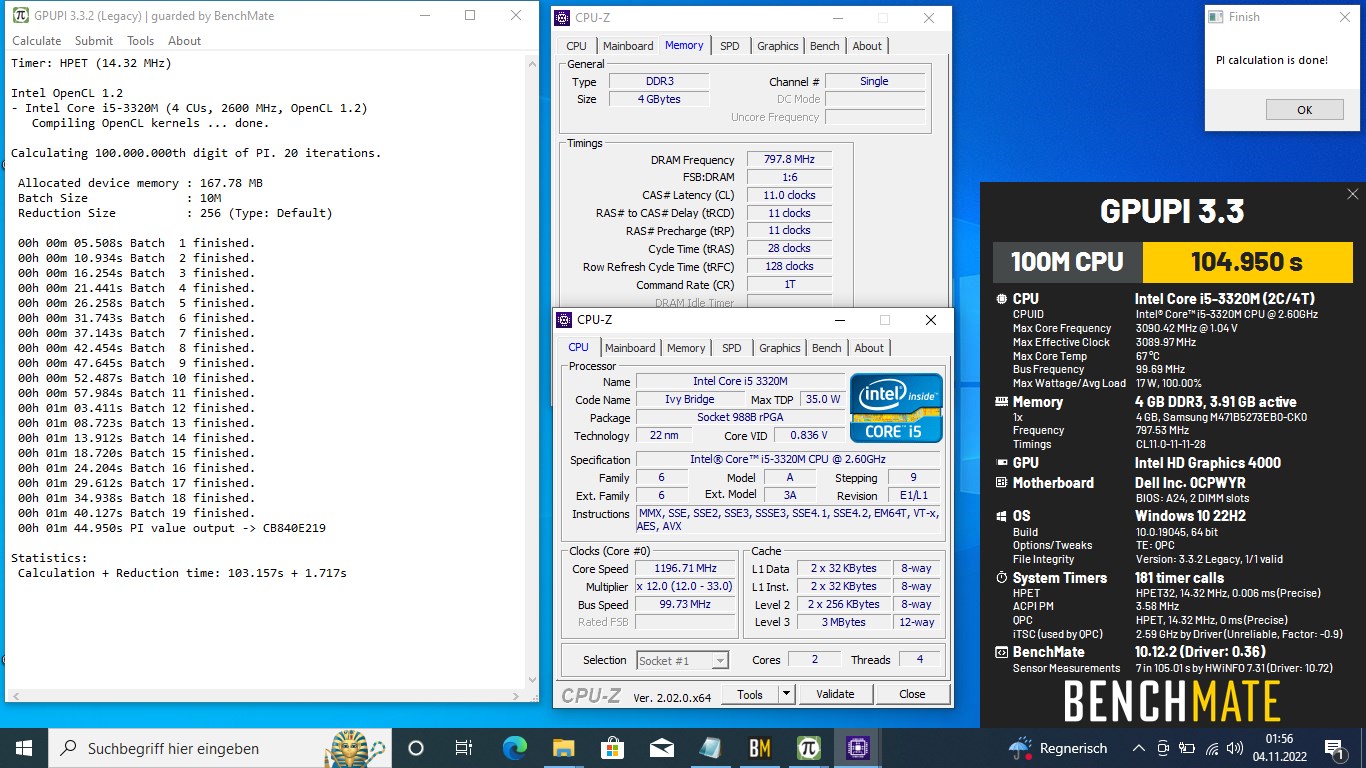
Task: Launch Microsoft Edge from the taskbar
Action: pyautogui.click(x=514, y=747)
